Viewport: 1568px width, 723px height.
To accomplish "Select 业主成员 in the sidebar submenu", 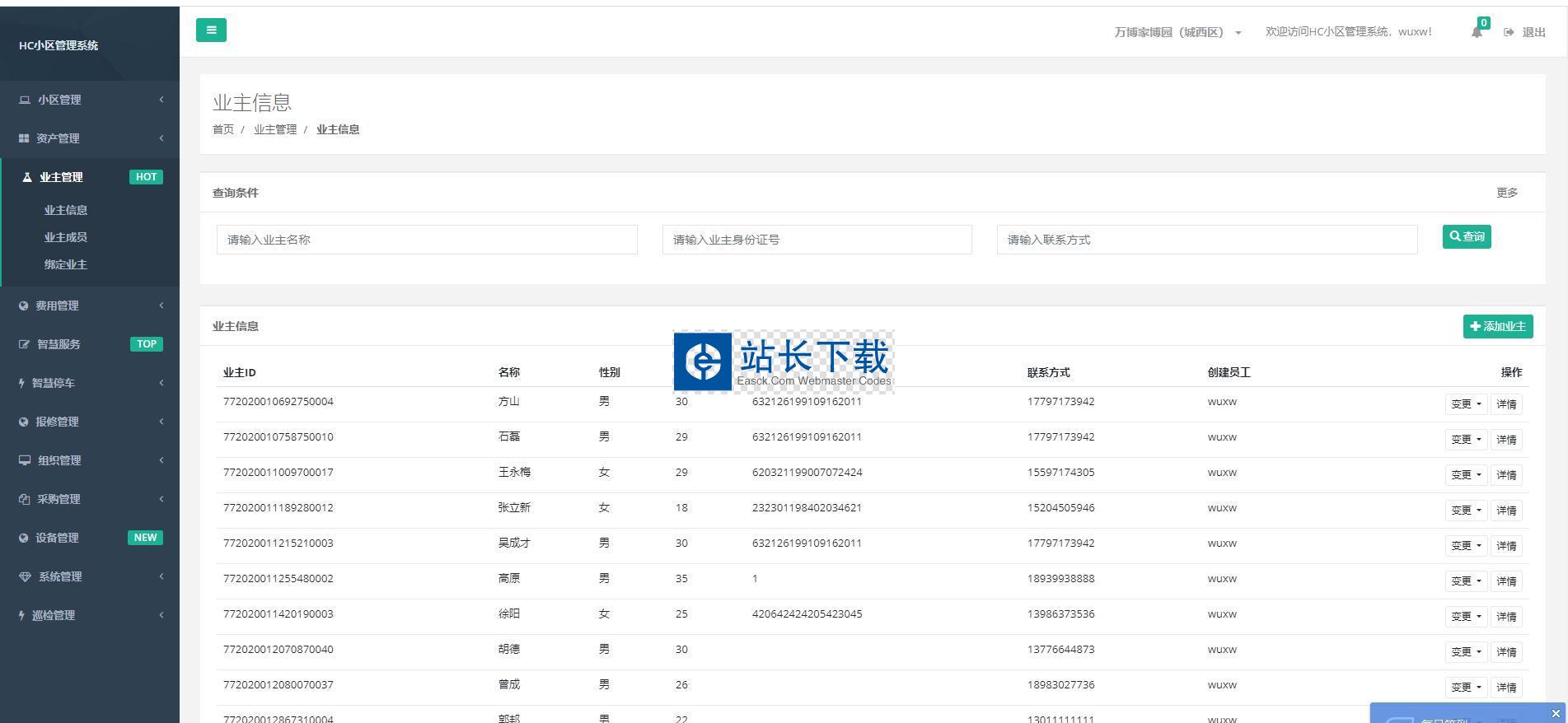I will [66, 237].
